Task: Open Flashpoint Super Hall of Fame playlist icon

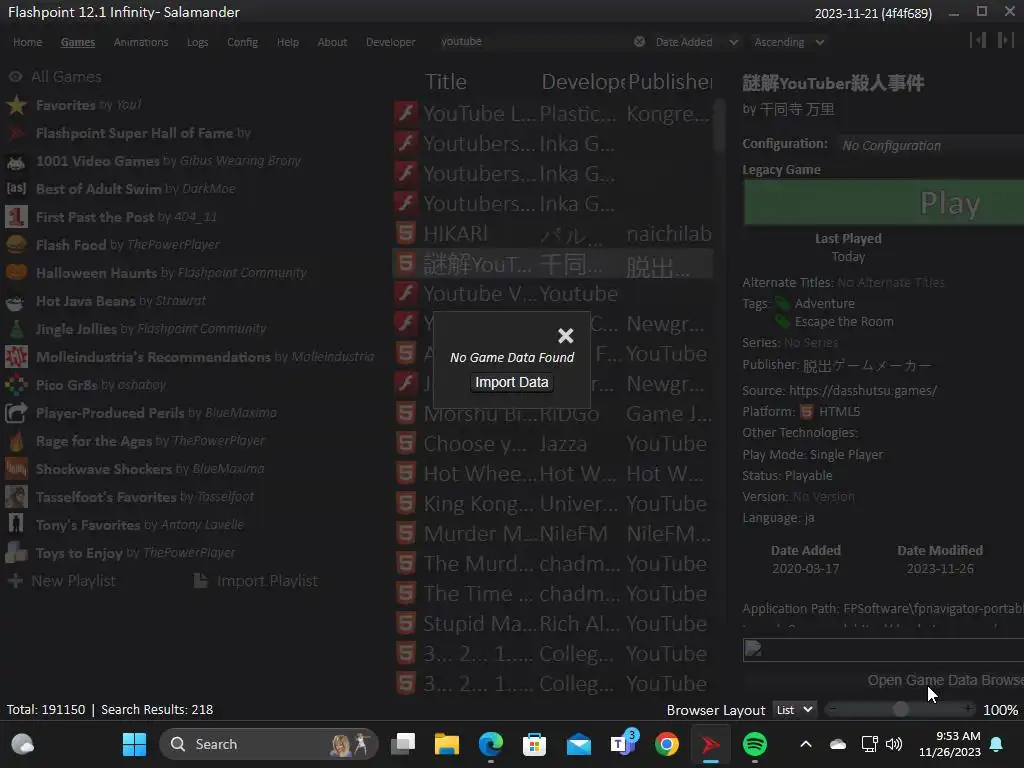Action: [x=16, y=133]
